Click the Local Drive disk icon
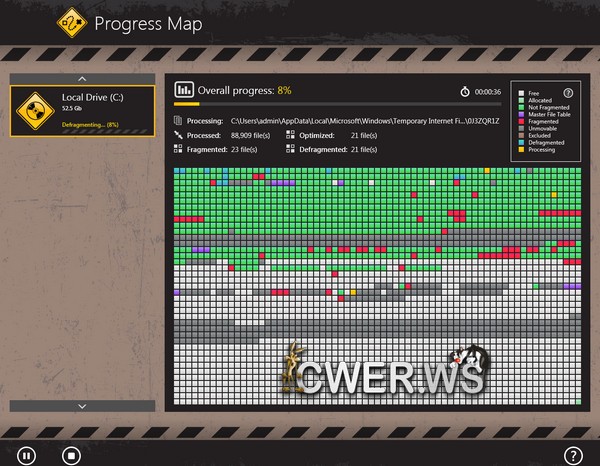The image size is (600, 466). pos(36,111)
